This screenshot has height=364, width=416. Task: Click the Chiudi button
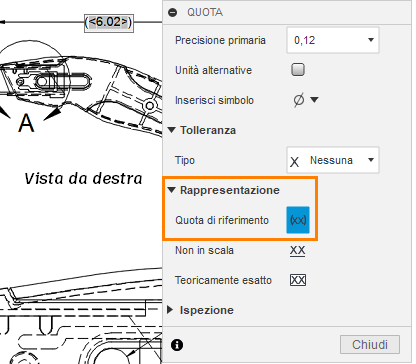(370, 344)
